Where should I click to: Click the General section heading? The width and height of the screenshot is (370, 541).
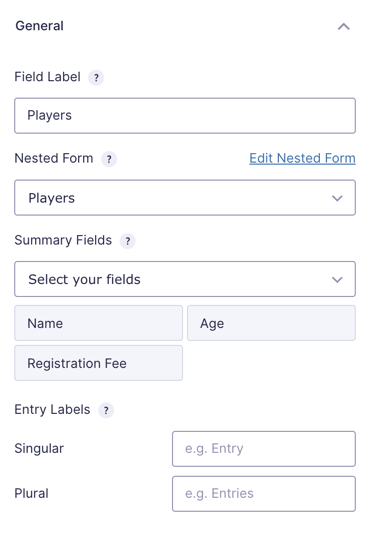[x=39, y=26]
